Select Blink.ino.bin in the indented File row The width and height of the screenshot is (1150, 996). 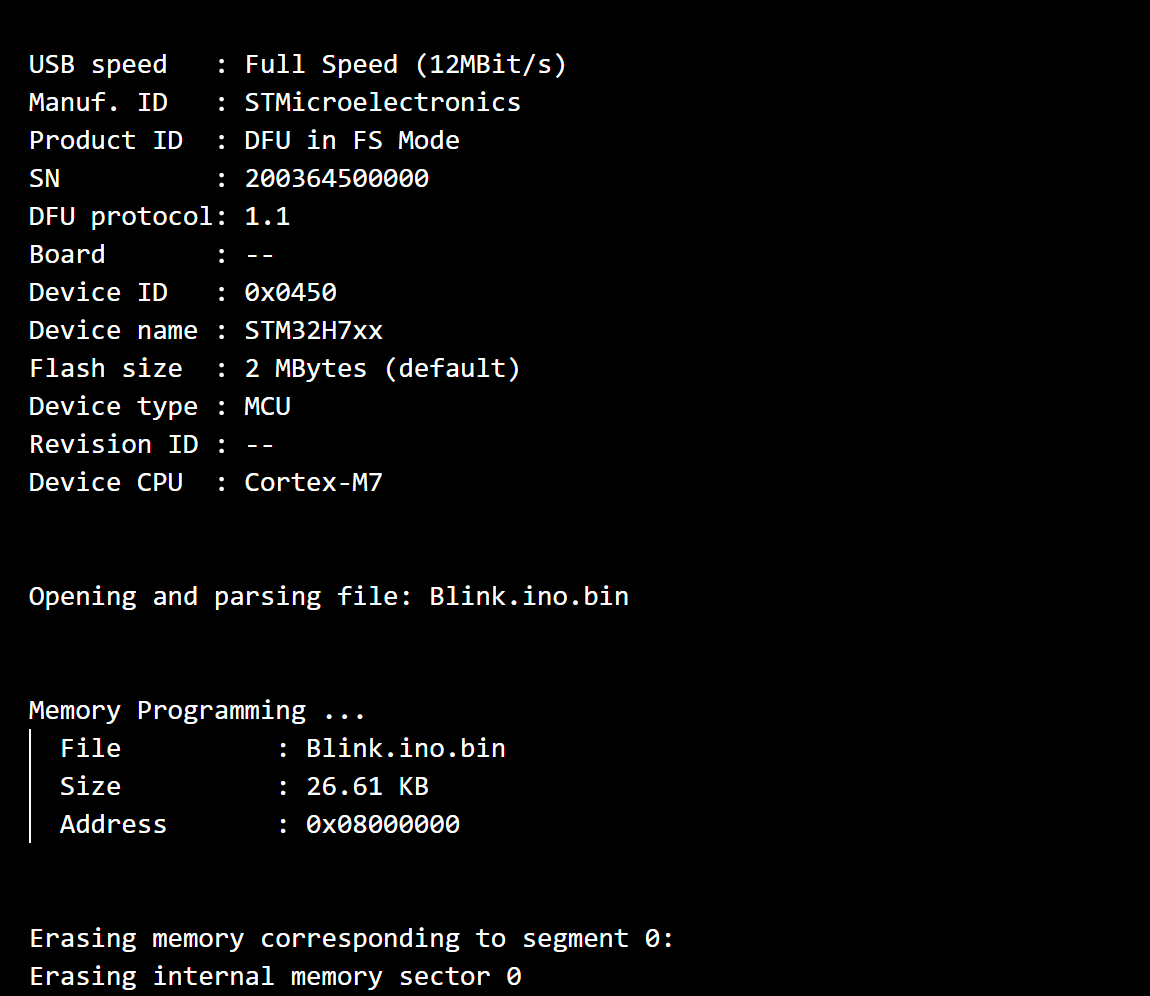point(405,749)
